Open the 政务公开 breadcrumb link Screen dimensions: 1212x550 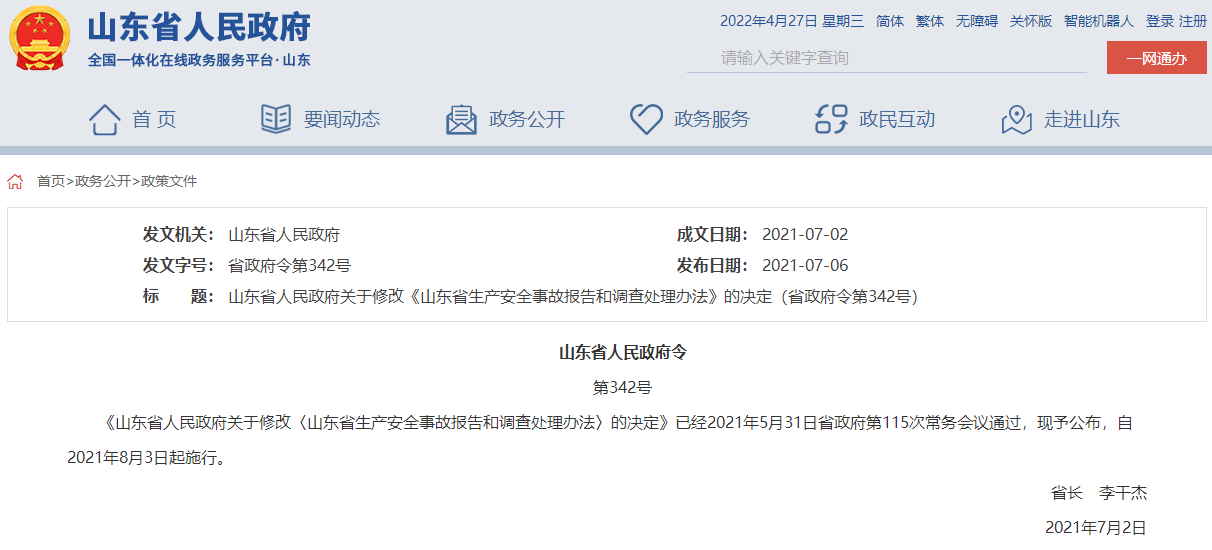pos(103,182)
